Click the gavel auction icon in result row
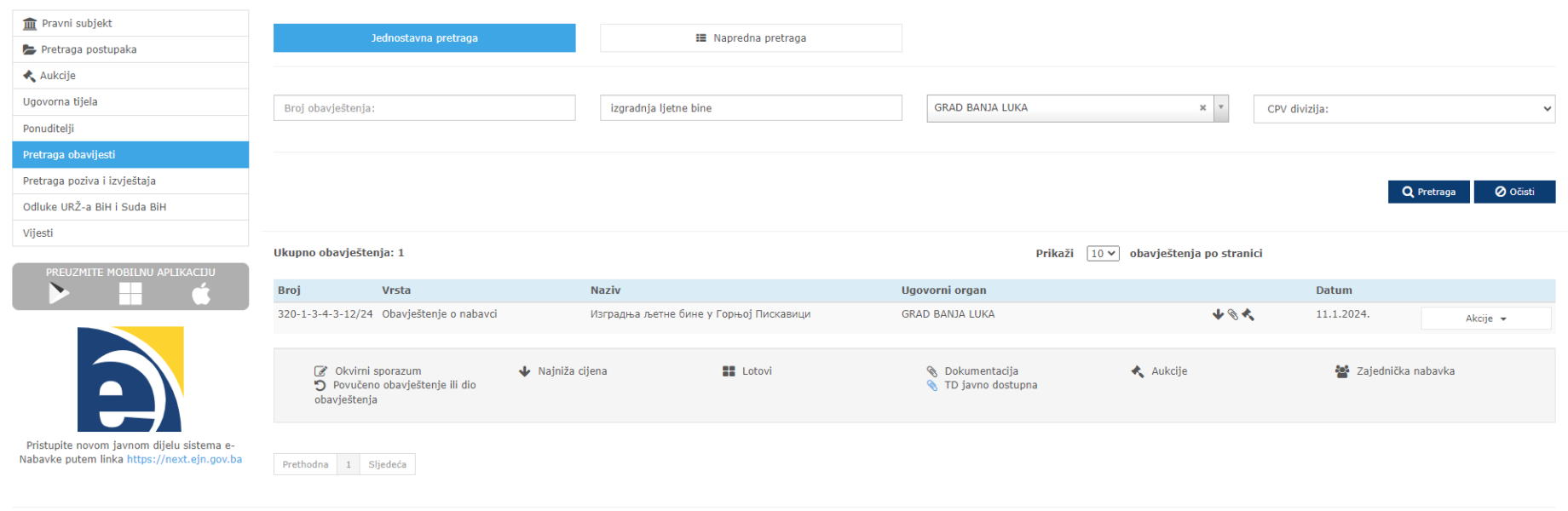This screenshot has width=1568, height=511. click(x=1248, y=314)
